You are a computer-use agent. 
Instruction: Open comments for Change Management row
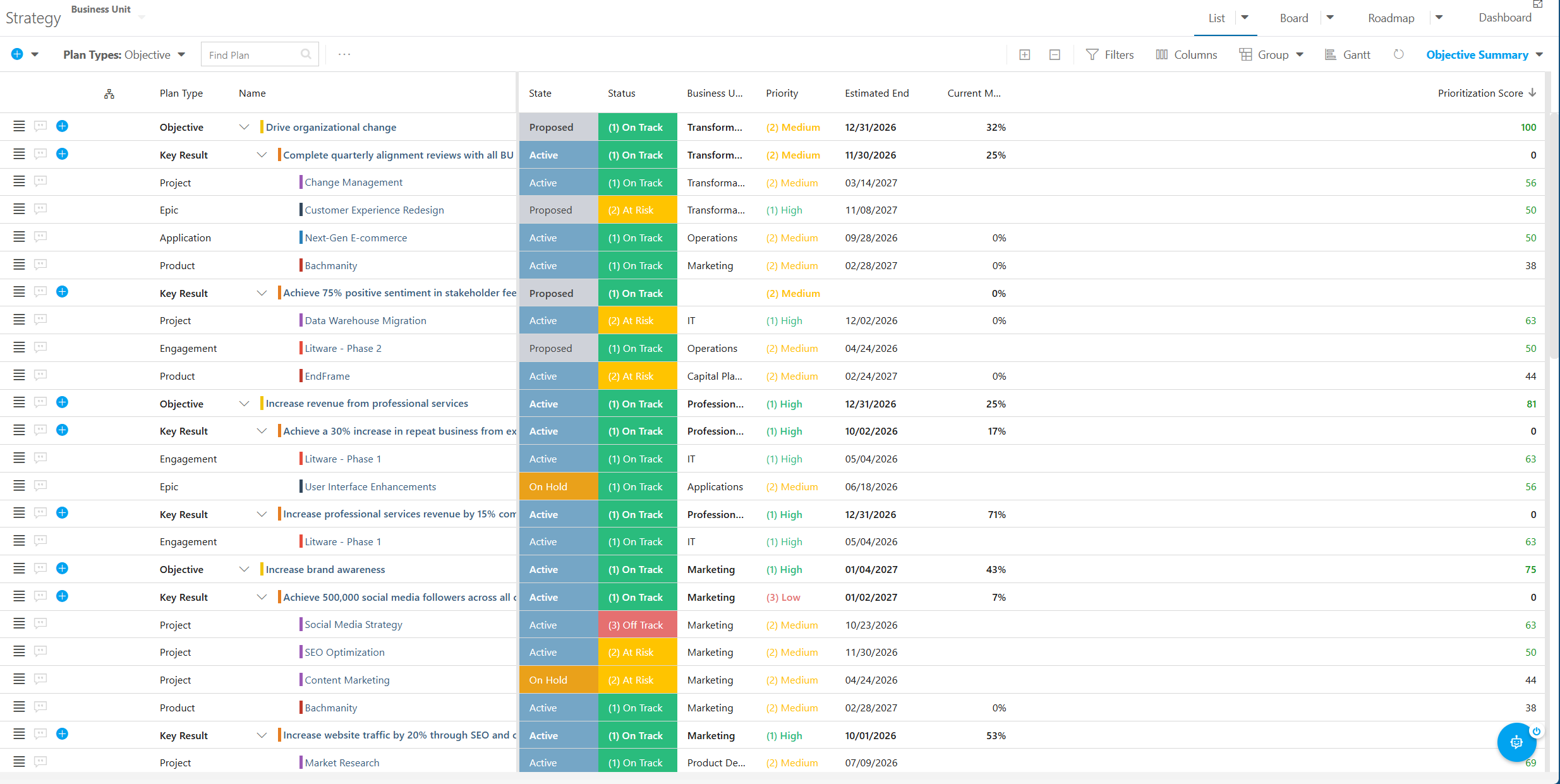coord(40,181)
